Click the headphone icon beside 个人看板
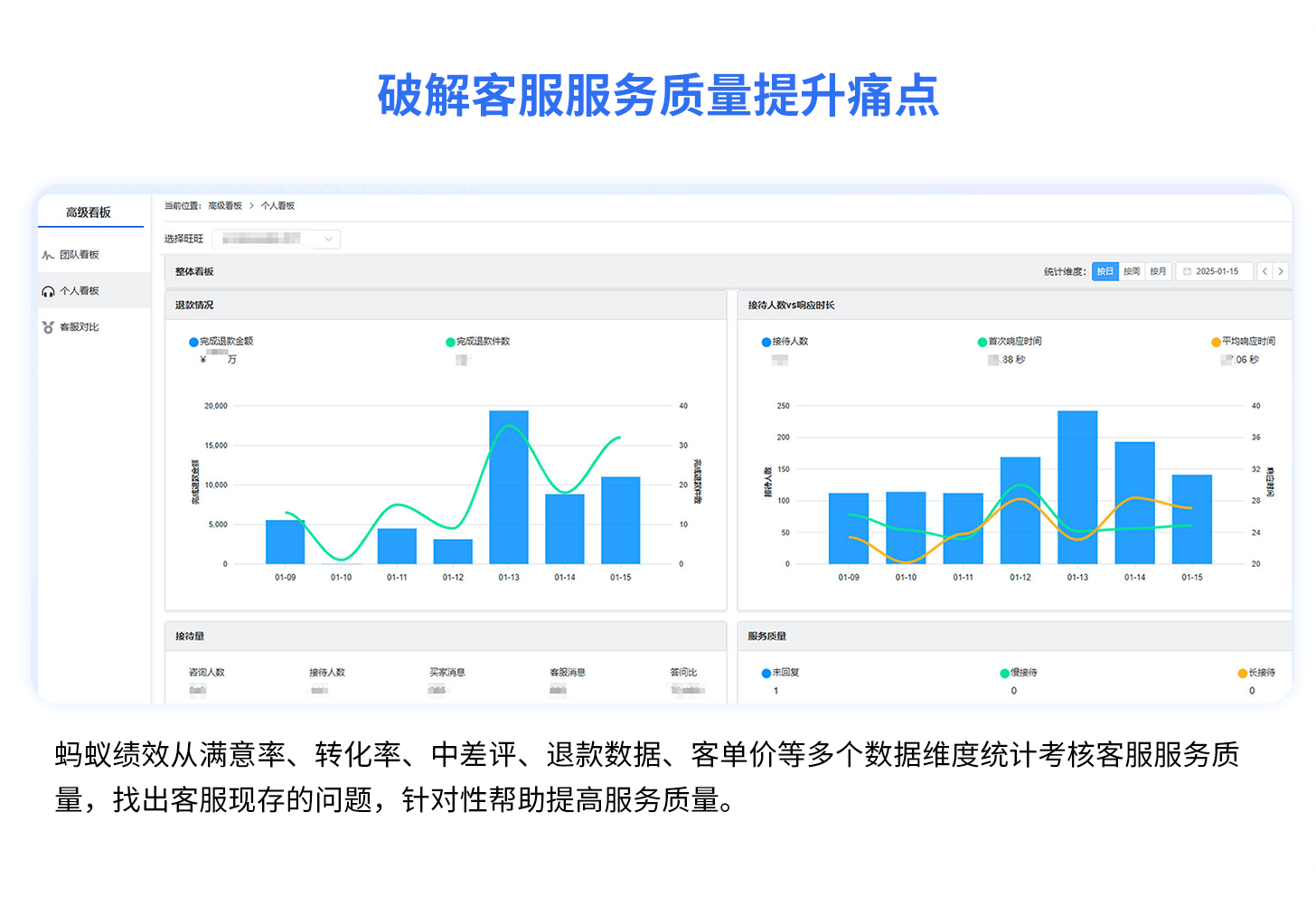The image size is (1316, 897). [48, 291]
